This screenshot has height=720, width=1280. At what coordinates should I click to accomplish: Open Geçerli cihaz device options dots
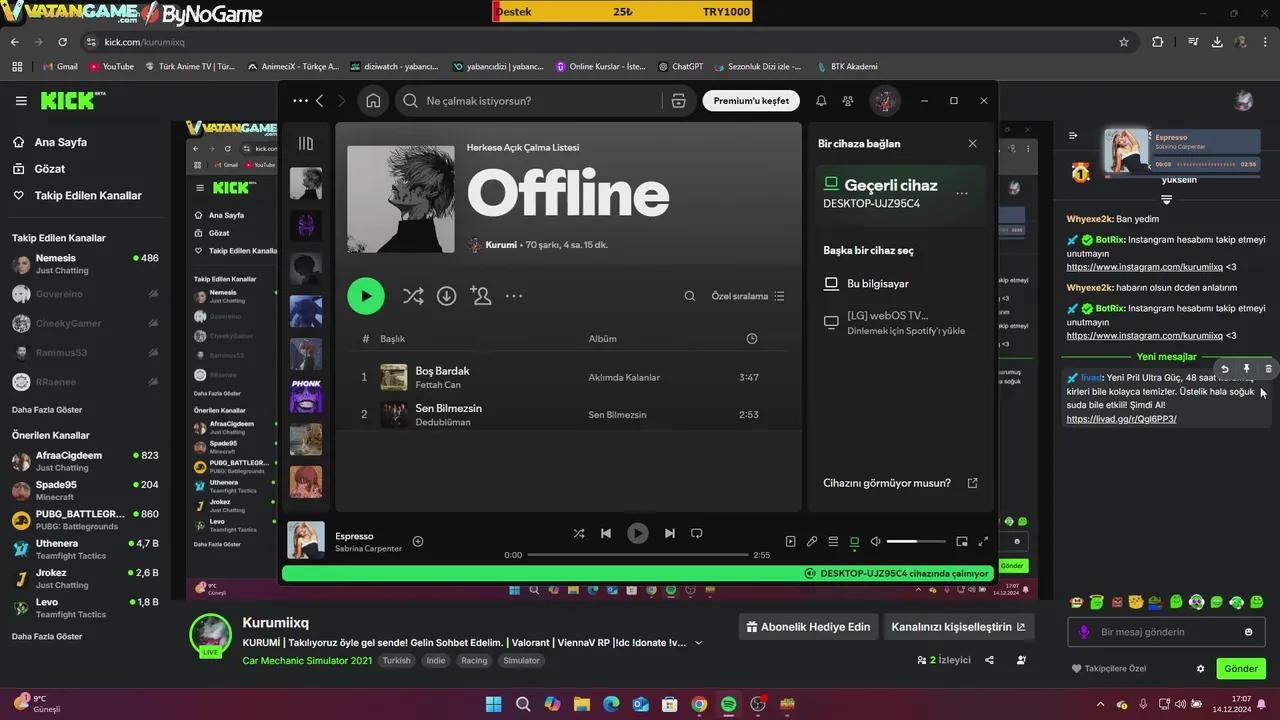point(962,194)
